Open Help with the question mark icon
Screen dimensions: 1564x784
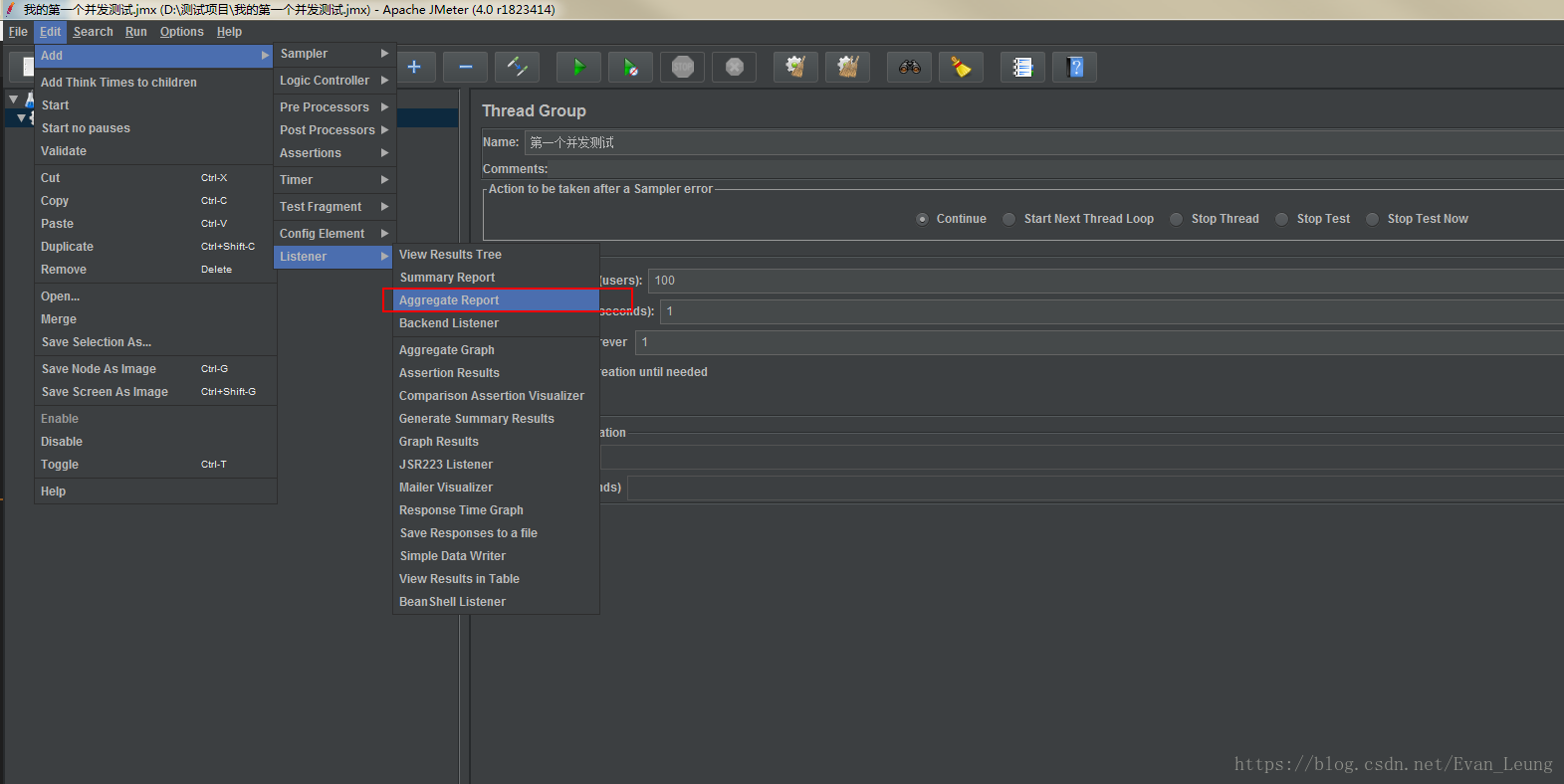point(1074,67)
